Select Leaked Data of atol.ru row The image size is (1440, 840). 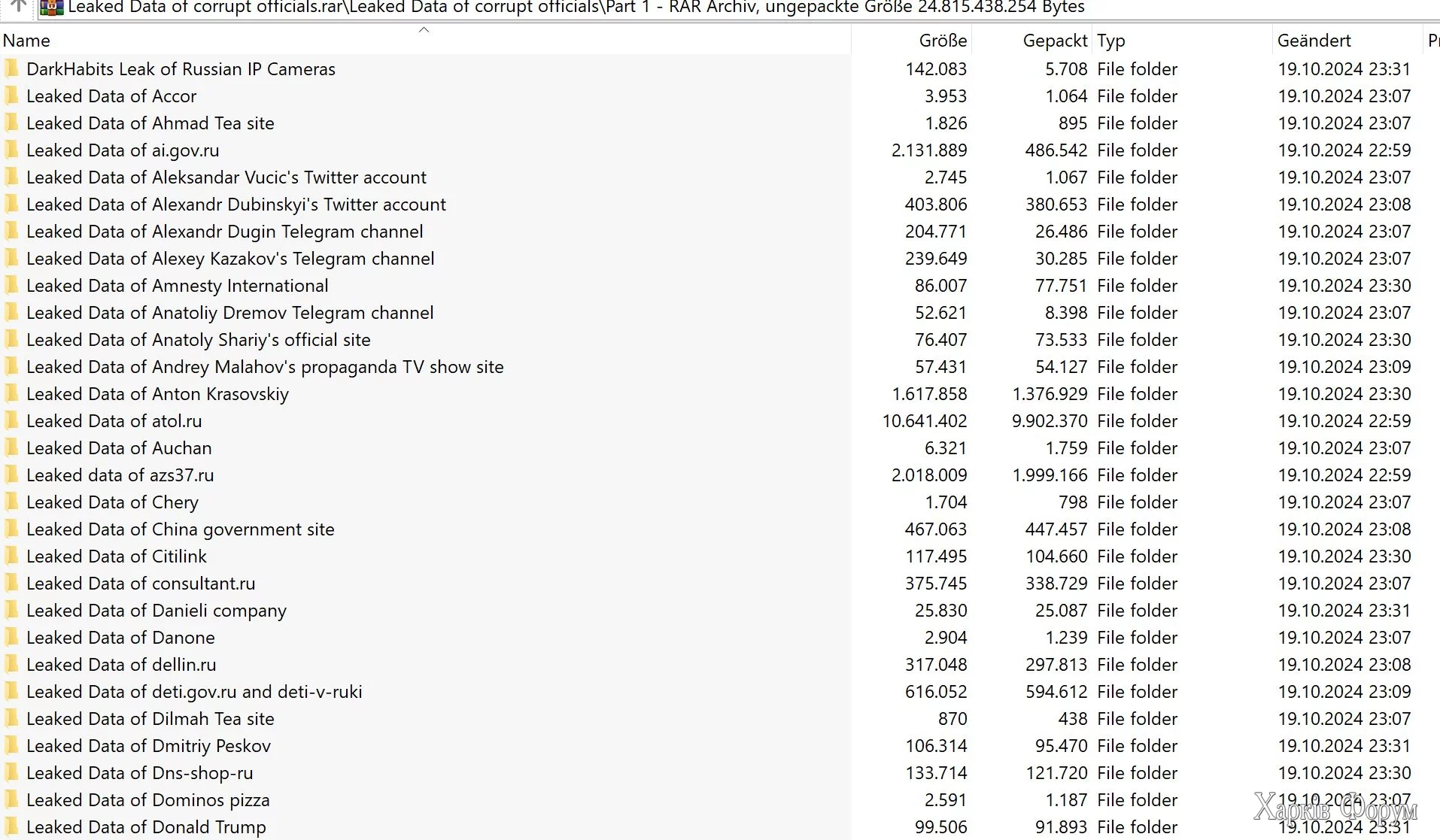click(114, 421)
